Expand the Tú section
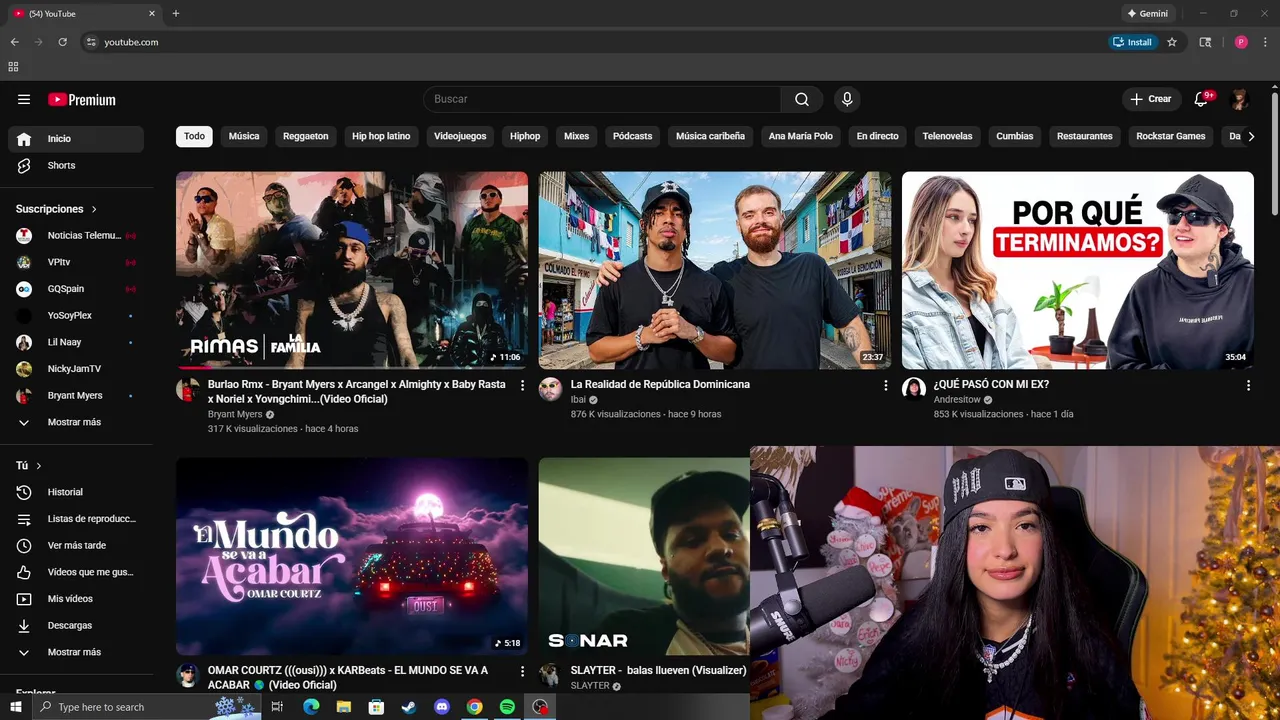This screenshot has height=720, width=1280. (29, 466)
